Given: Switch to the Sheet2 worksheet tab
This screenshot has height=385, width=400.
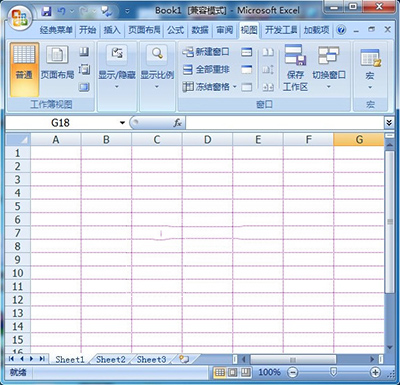Looking at the screenshot, I should (111, 359).
